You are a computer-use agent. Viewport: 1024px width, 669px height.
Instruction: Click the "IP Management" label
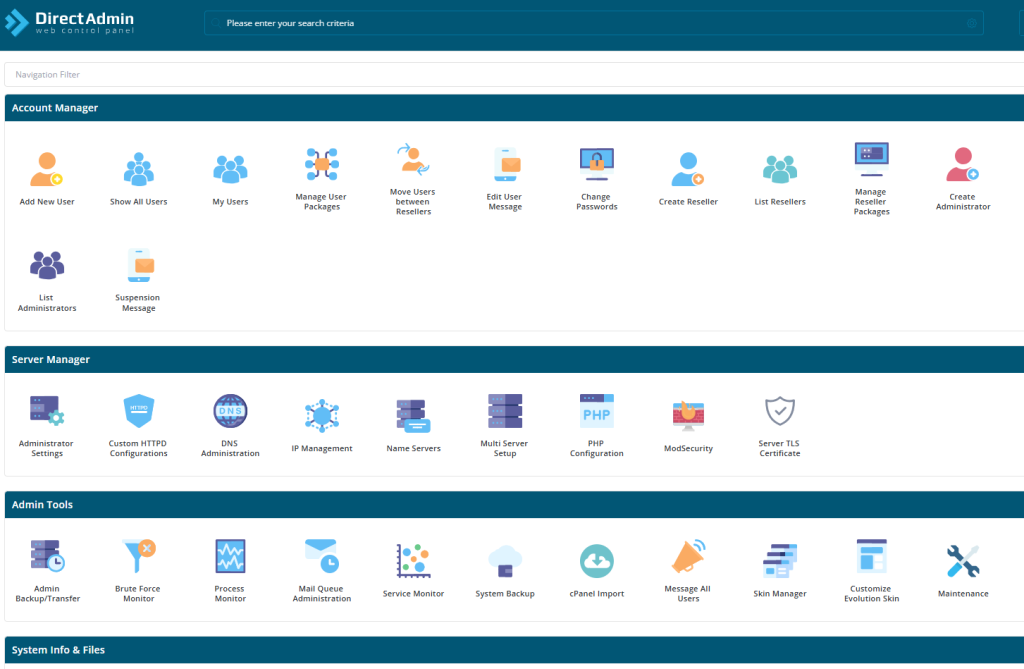[x=322, y=448]
